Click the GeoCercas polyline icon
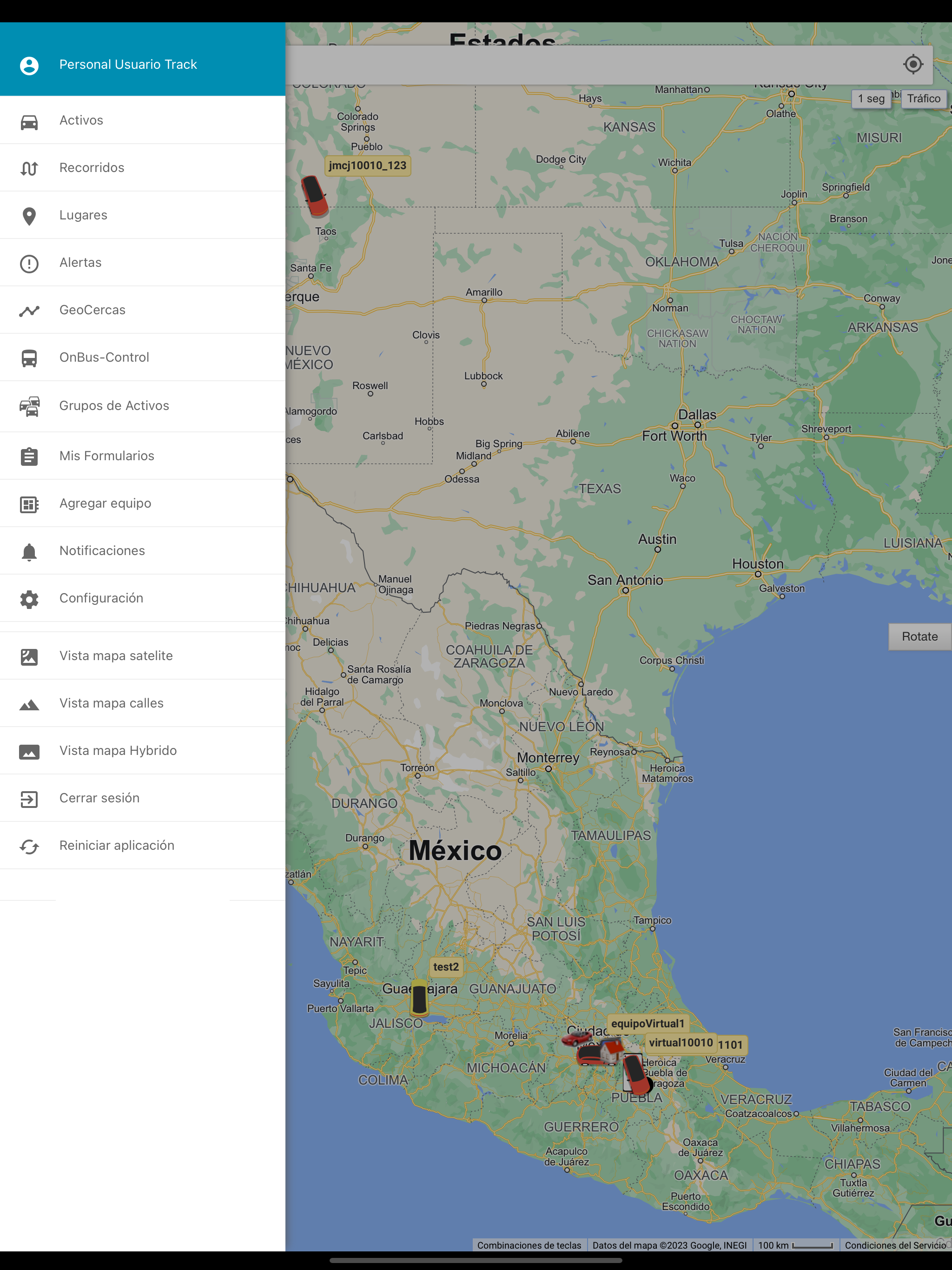The image size is (952, 1270). tap(29, 311)
